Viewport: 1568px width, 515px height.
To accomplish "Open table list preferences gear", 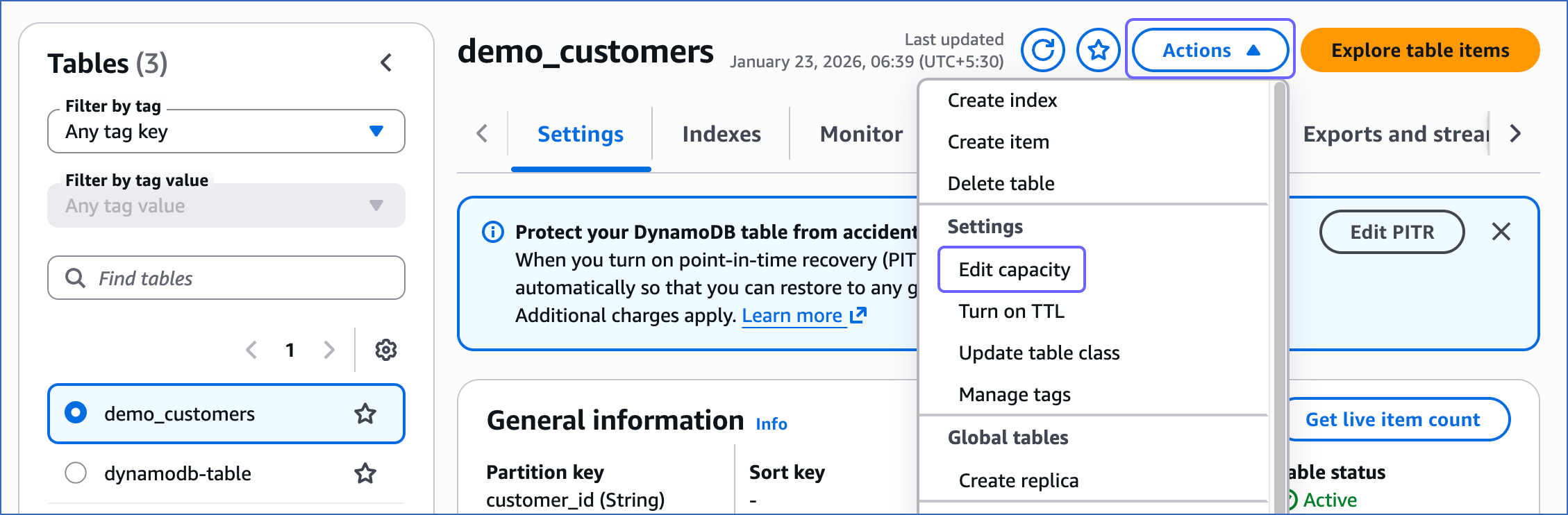I will tap(386, 350).
